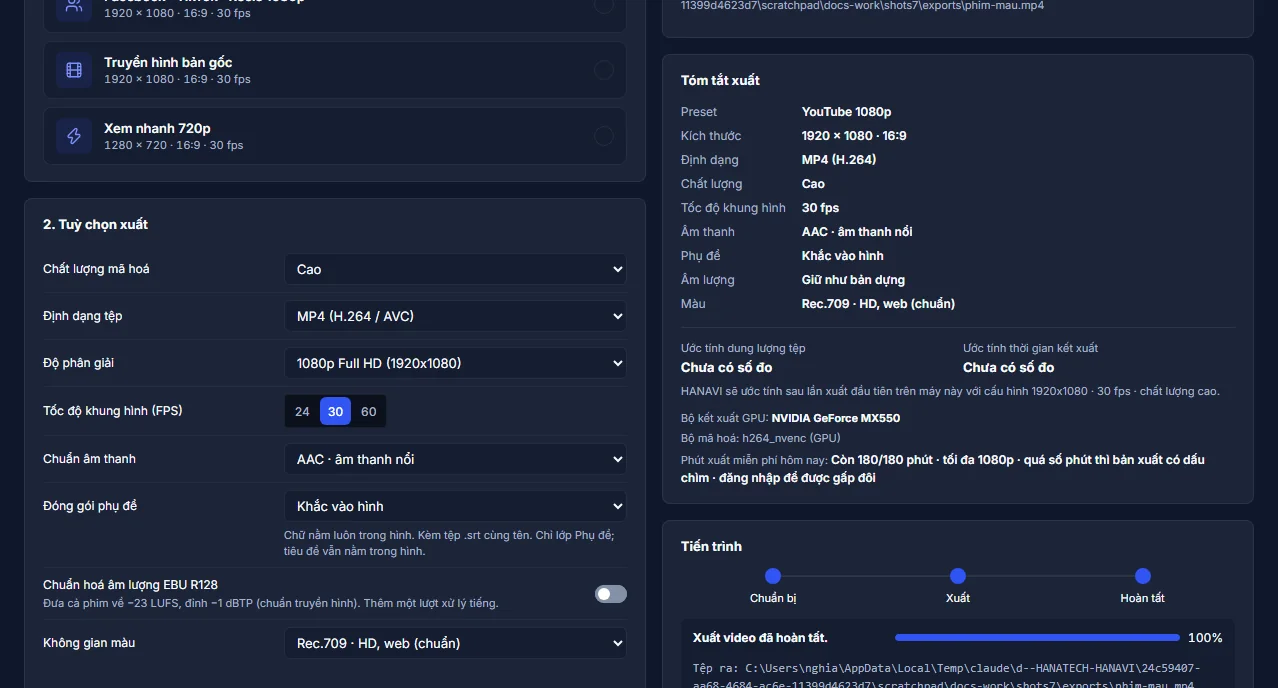Click the 100% progress value
This screenshot has width=1278, height=688.
point(1205,638)
